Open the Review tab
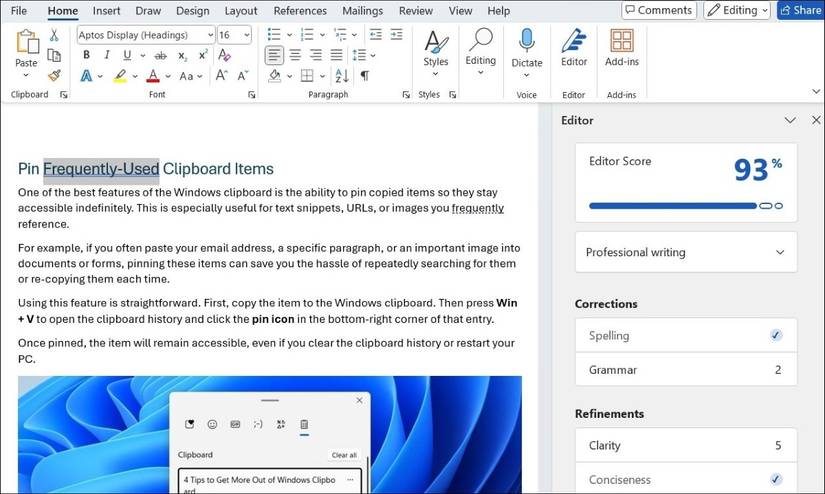Image resolution: width=825 pixels, height=494 pixels. [x=416, y=11]
